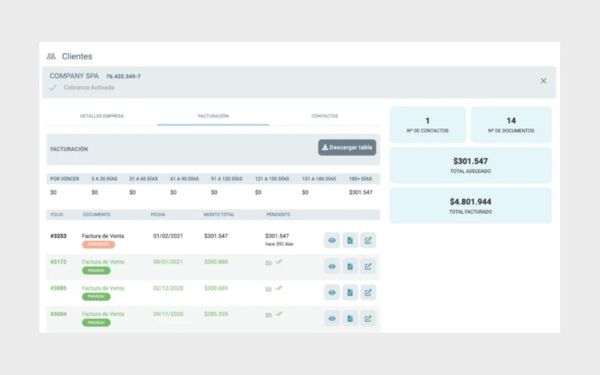Click the Nº de Documentos card

tap(511, 125)
